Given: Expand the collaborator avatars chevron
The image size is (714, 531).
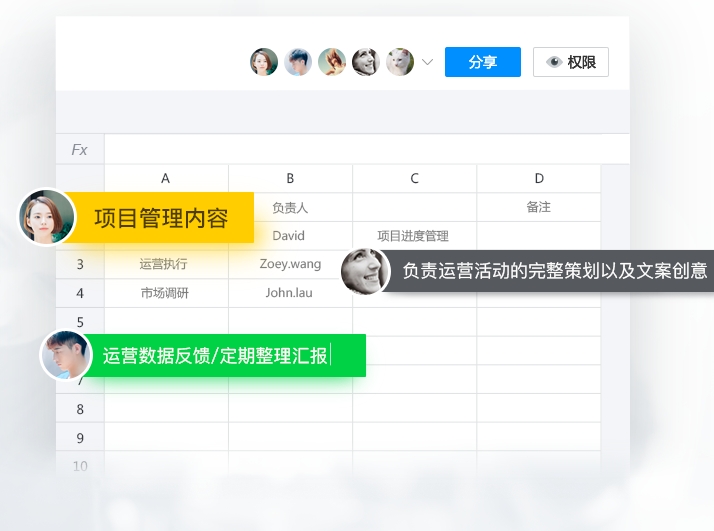Looking at the screenshot, I should pos(427,62).
